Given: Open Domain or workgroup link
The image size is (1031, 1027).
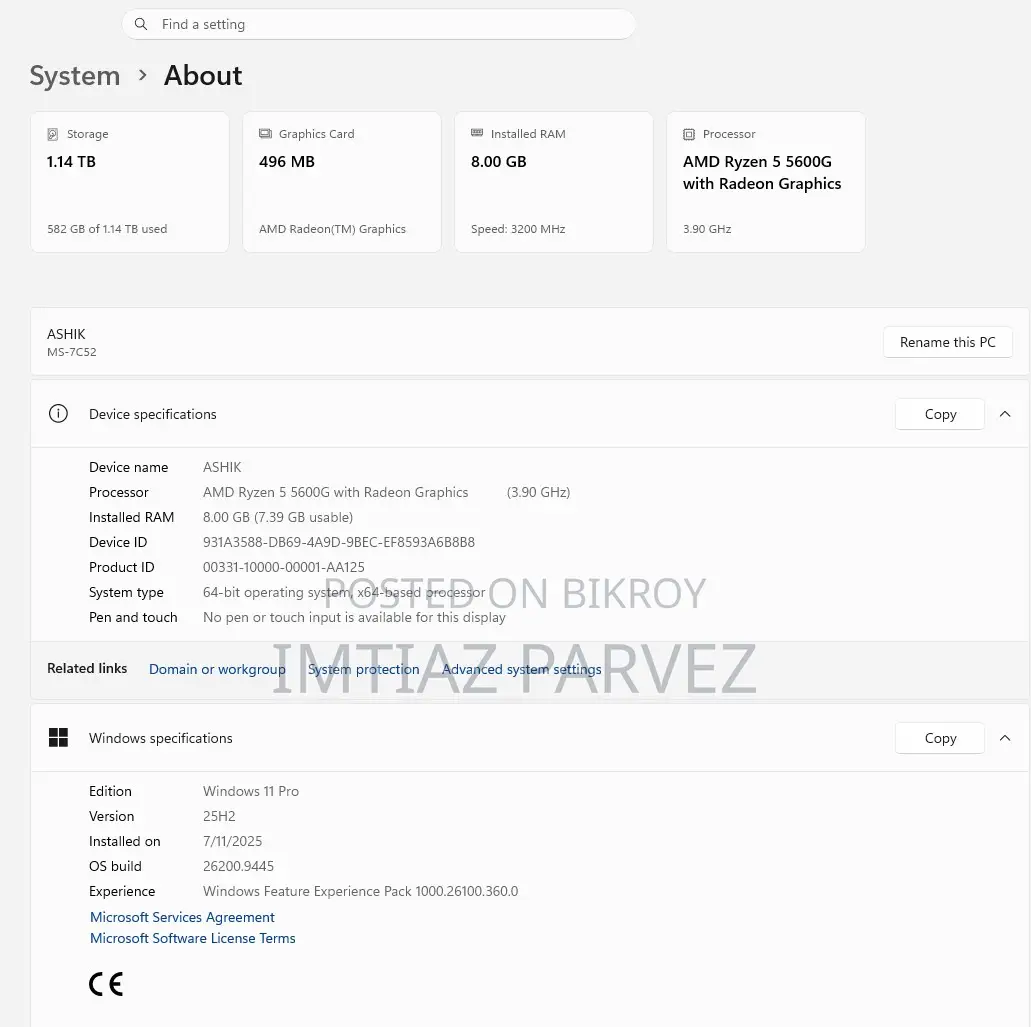Looking at the screenshot, I should point(217,669).
